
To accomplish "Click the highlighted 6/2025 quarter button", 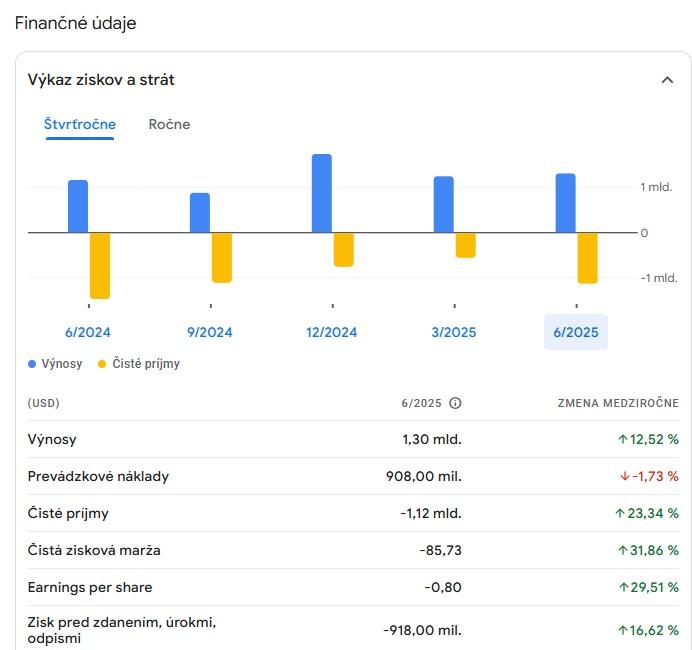I will click(x=575, y=332).
